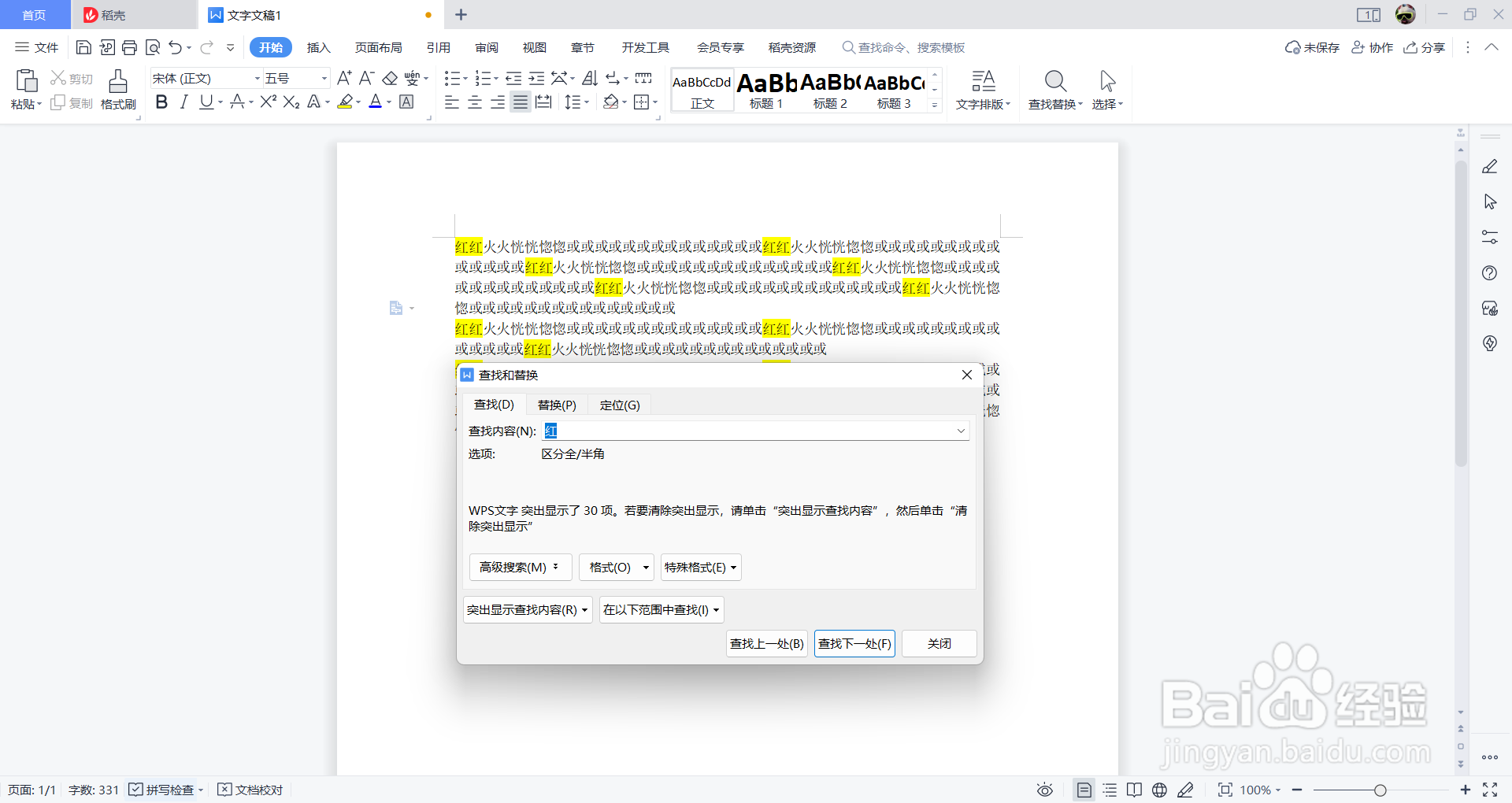Switch to outline view icon
Screen dimensions: 1512x803
(x=1110, y=790)
